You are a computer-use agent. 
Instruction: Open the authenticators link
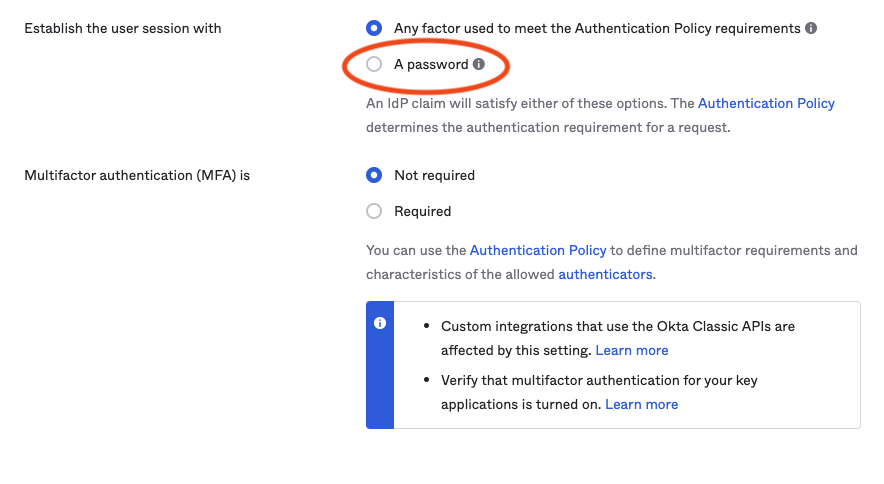(x=605, y=274)
